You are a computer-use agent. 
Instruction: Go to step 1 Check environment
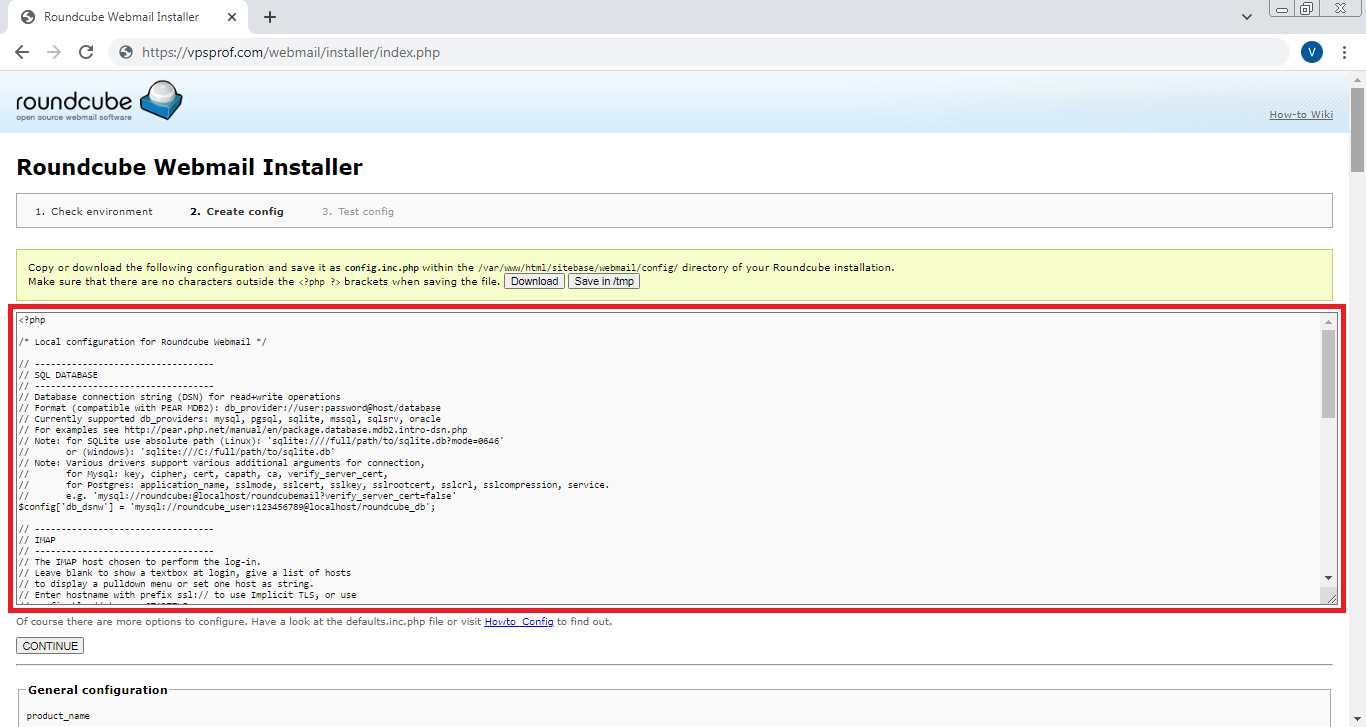click(x=94, y=211)
